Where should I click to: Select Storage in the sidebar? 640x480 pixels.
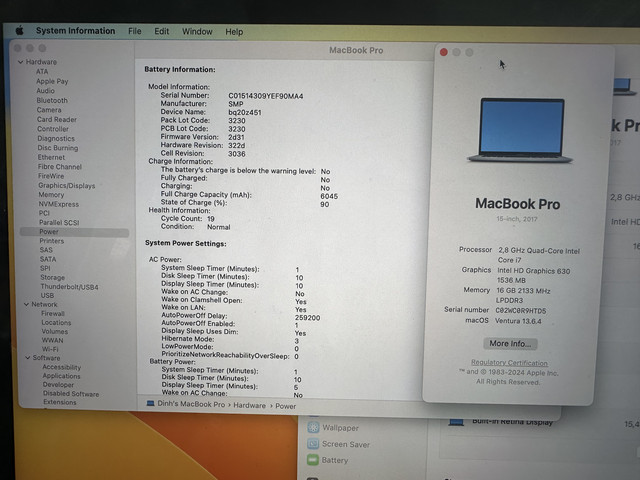52,278
